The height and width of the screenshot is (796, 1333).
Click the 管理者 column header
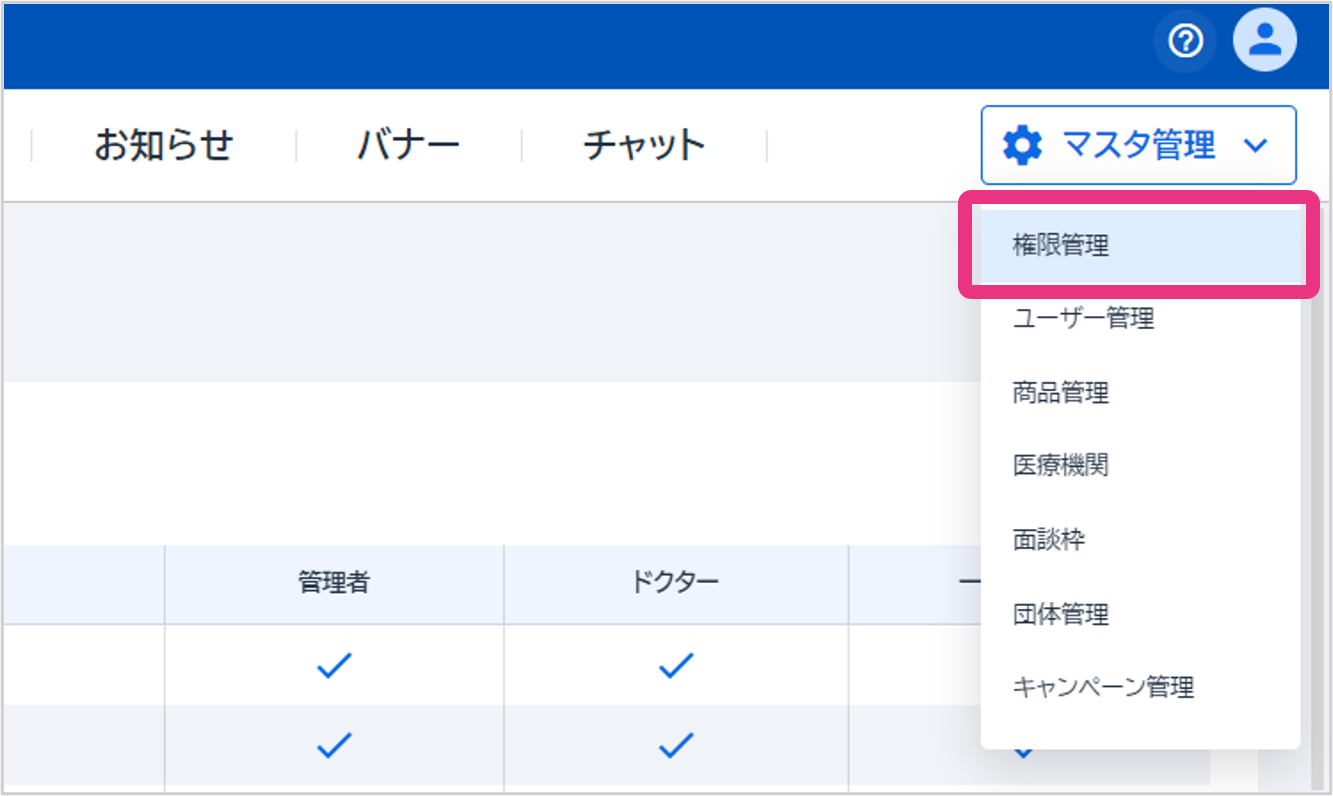pyautogui.click(x=334, y=583)
